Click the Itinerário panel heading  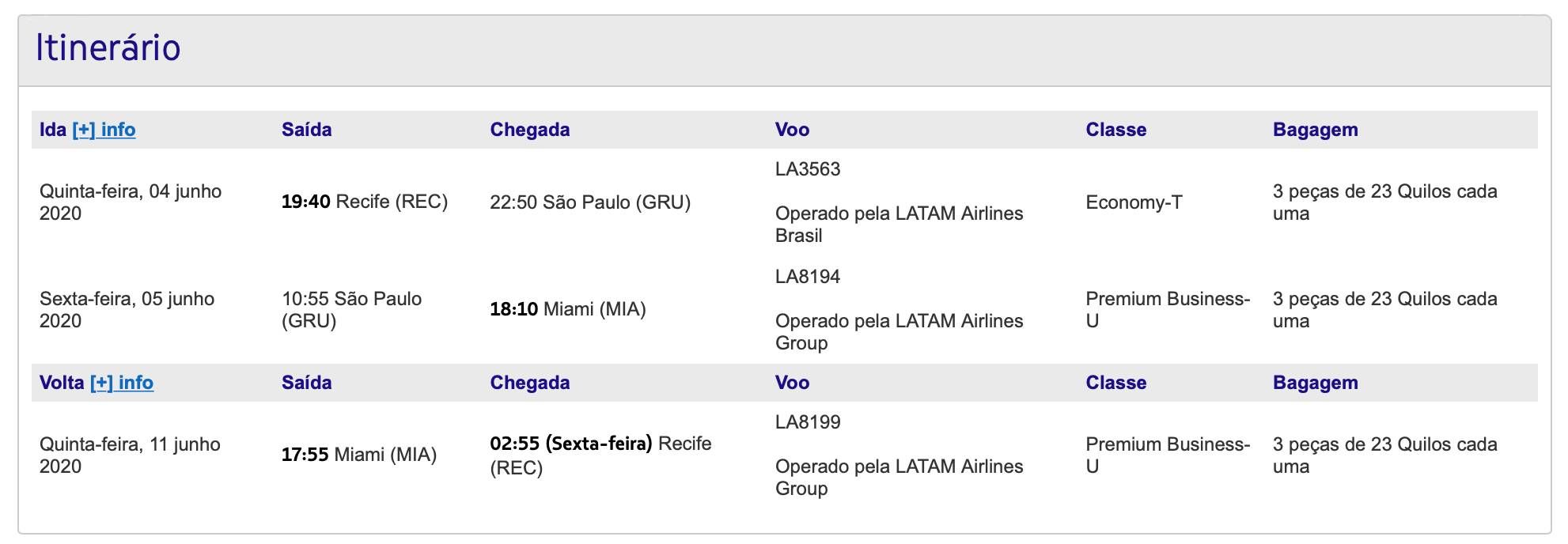click(x=108, y=47)
